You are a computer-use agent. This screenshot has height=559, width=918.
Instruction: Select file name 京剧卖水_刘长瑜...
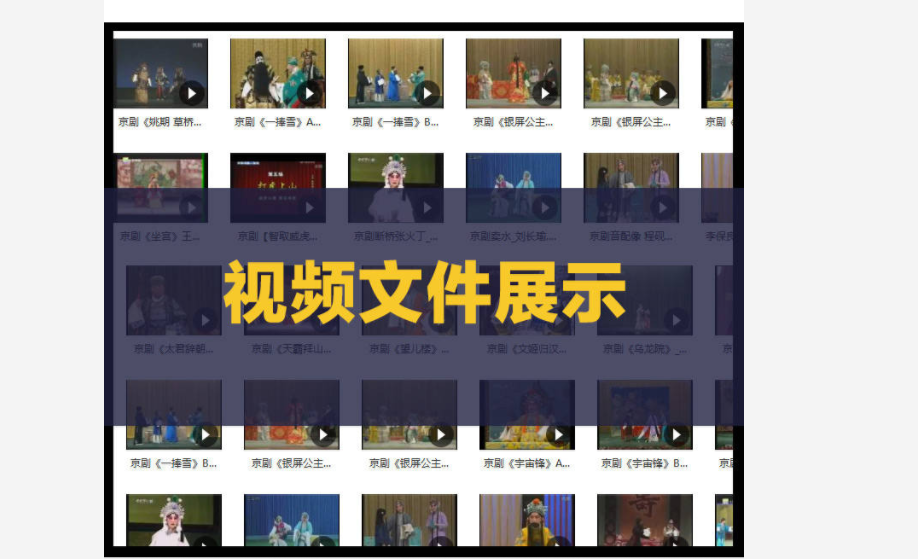click(x=513, y=236)
